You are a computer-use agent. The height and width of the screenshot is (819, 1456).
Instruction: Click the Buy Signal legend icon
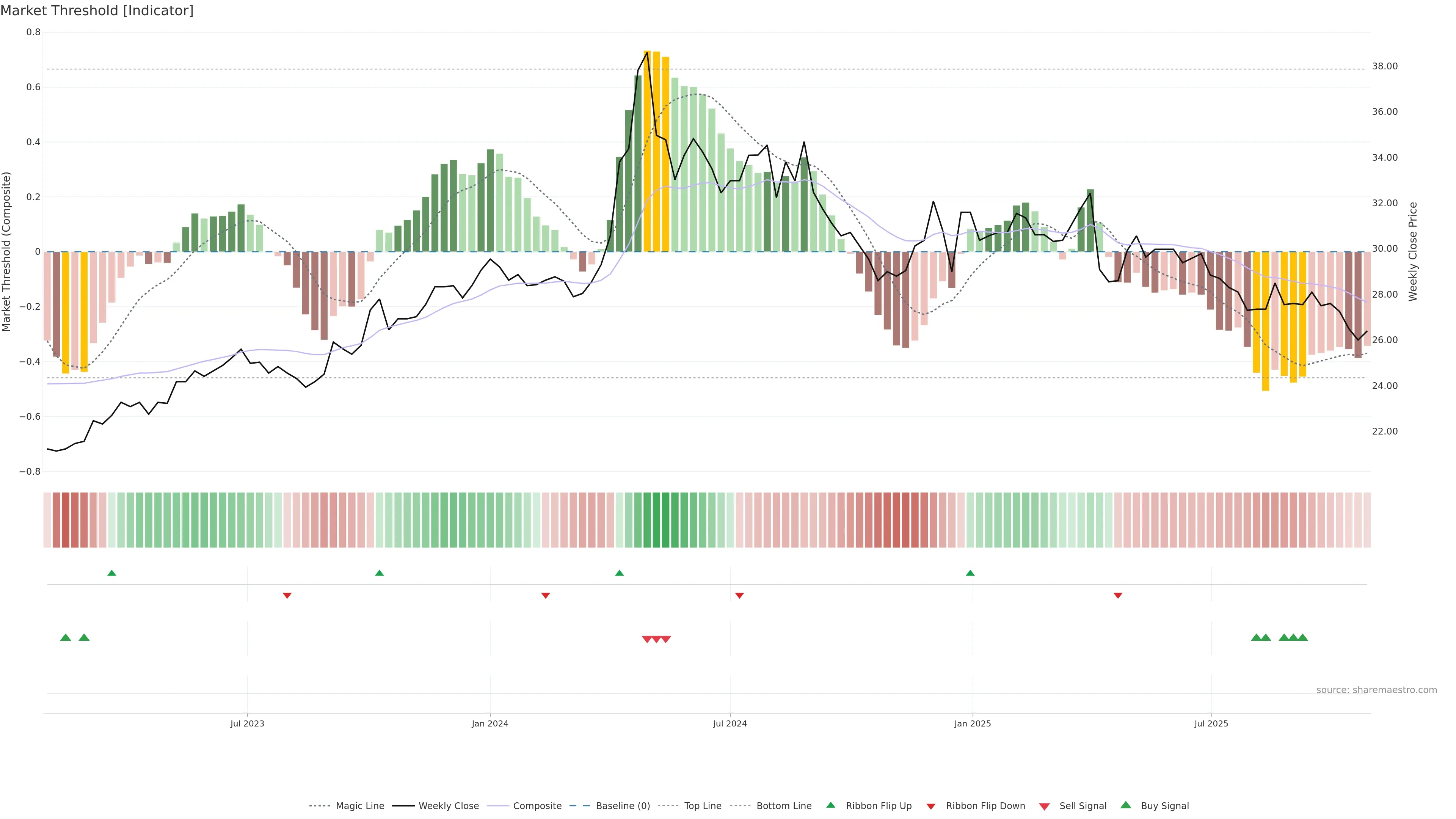click(1126, 805)
